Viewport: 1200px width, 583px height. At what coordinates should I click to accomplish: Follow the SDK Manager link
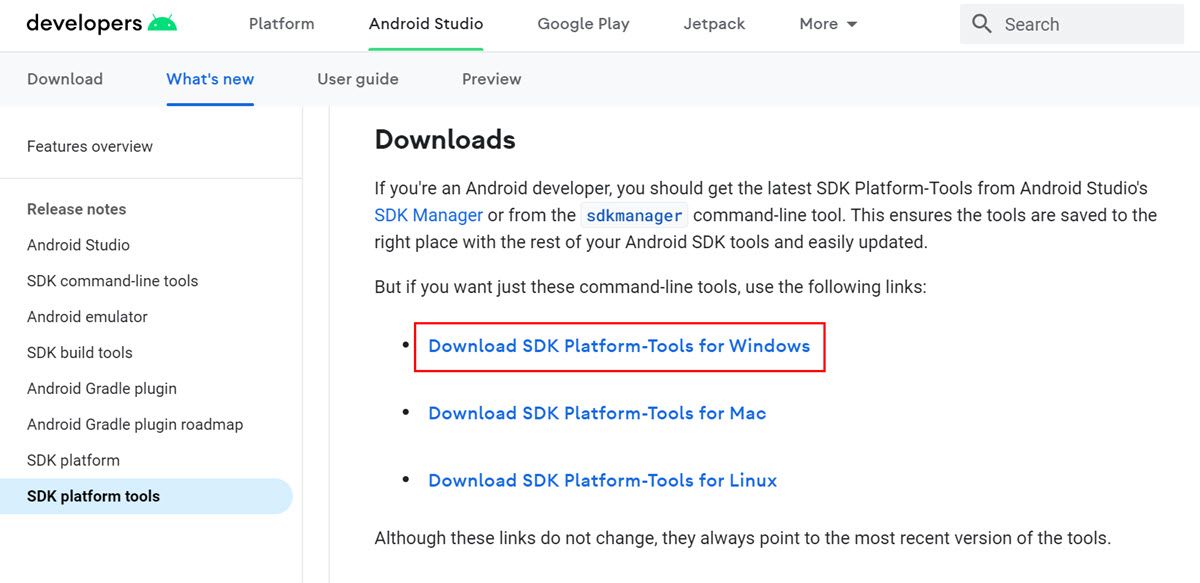pyautogui.click(x=428, y=215)
